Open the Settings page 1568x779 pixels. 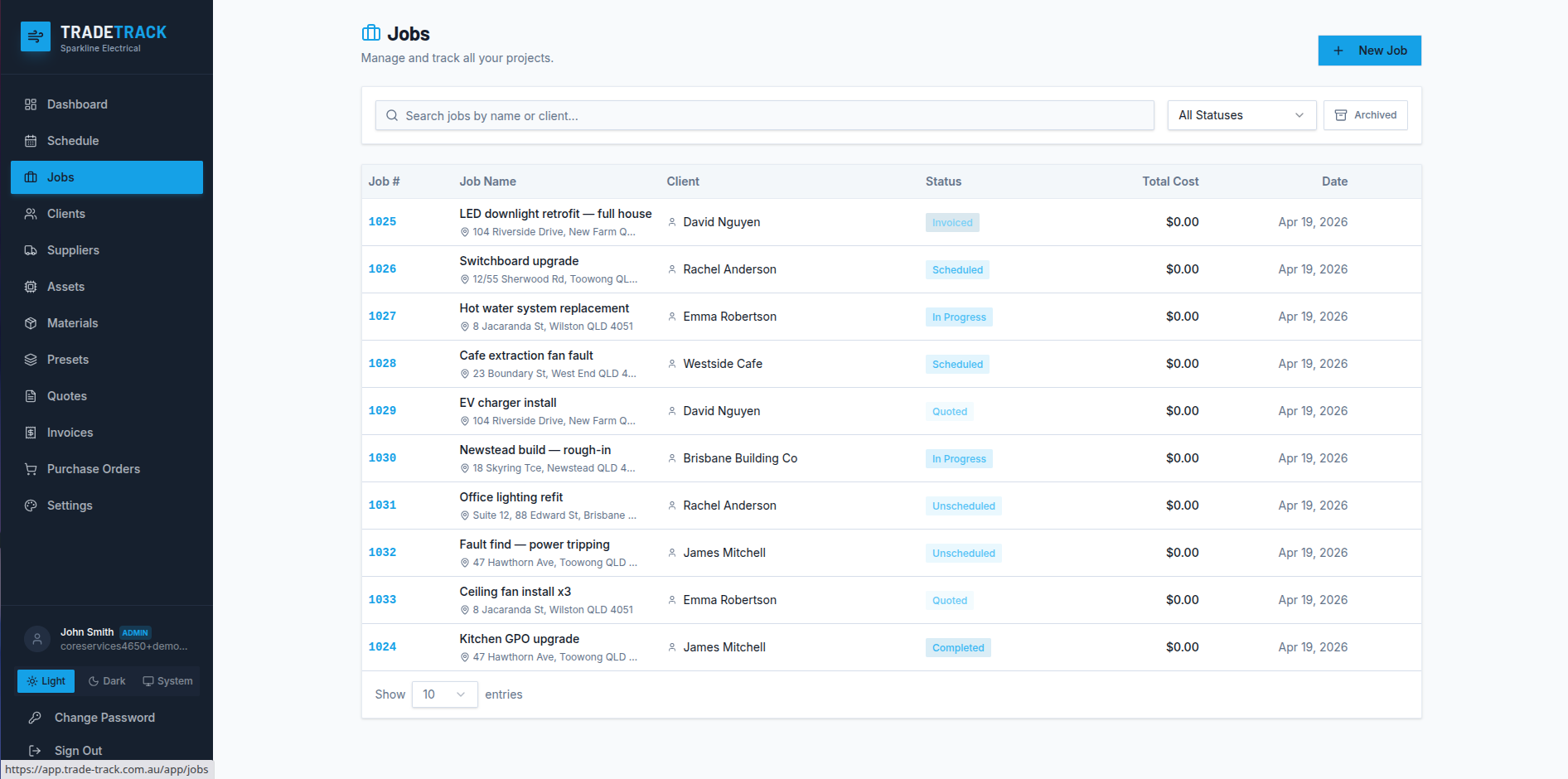(107, 506)
